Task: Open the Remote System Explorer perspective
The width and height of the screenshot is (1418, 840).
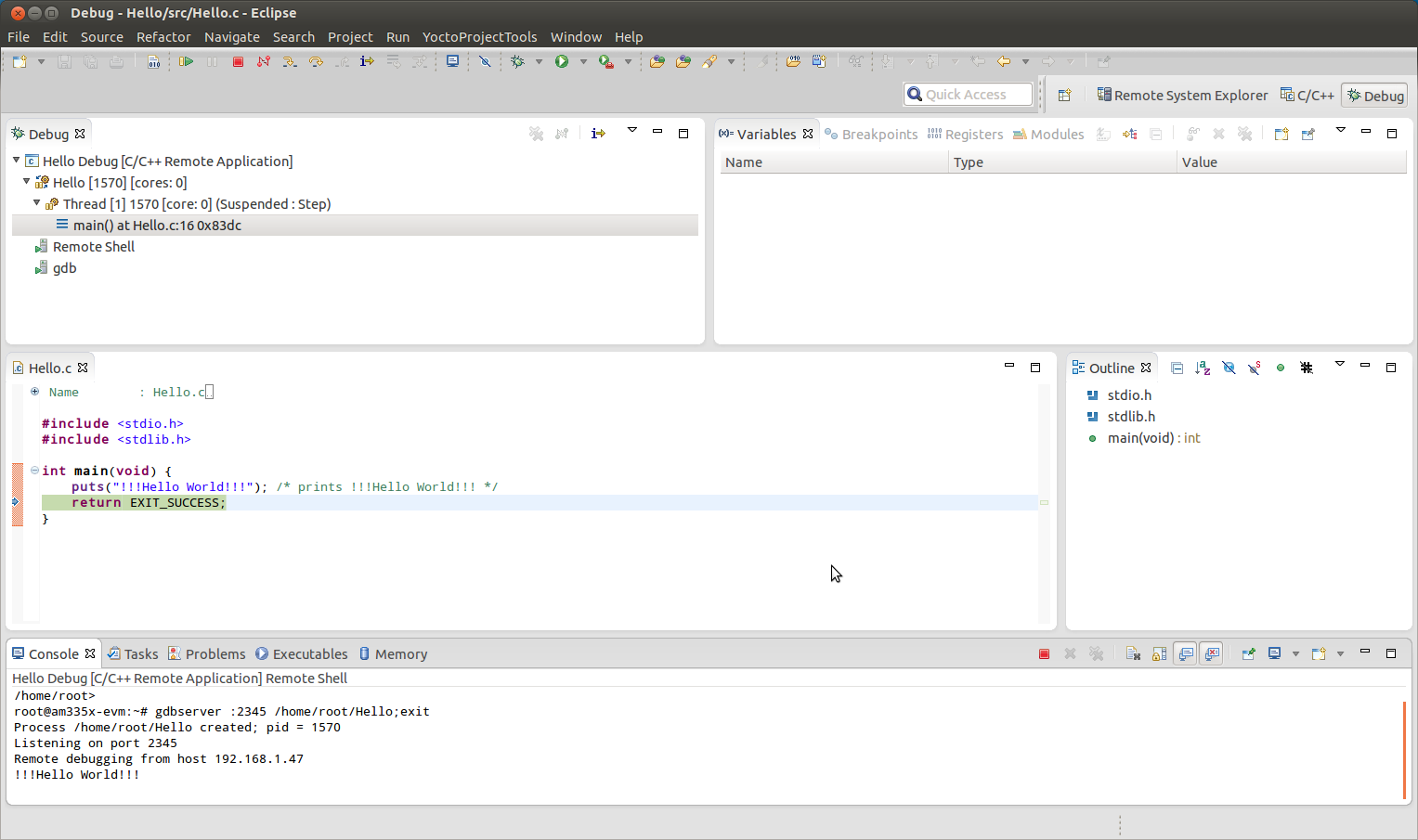Action: [1182, 96]
